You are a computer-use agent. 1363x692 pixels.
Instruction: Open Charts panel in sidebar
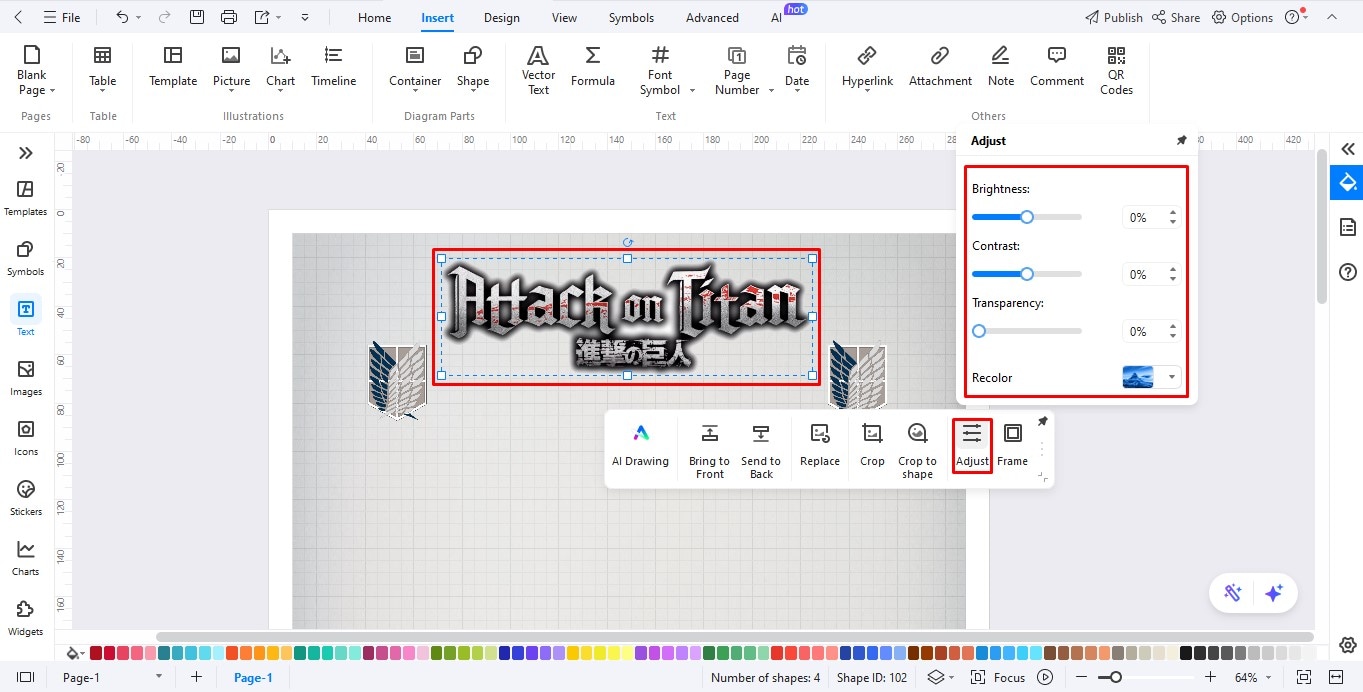pos(26,558)
